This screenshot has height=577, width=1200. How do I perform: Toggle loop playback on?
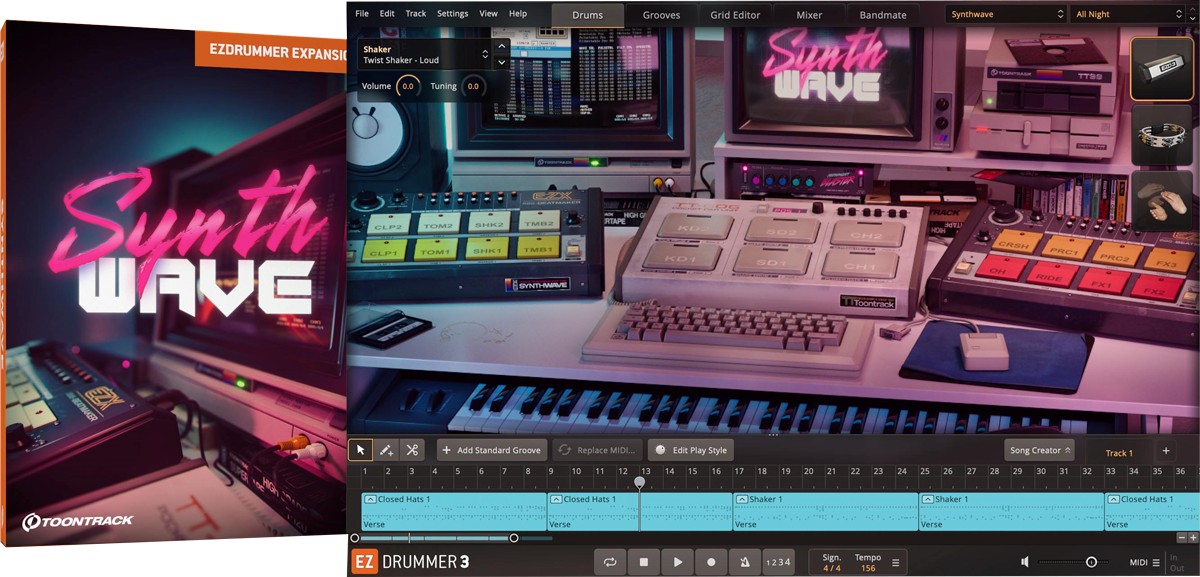[x=610, y=562]
